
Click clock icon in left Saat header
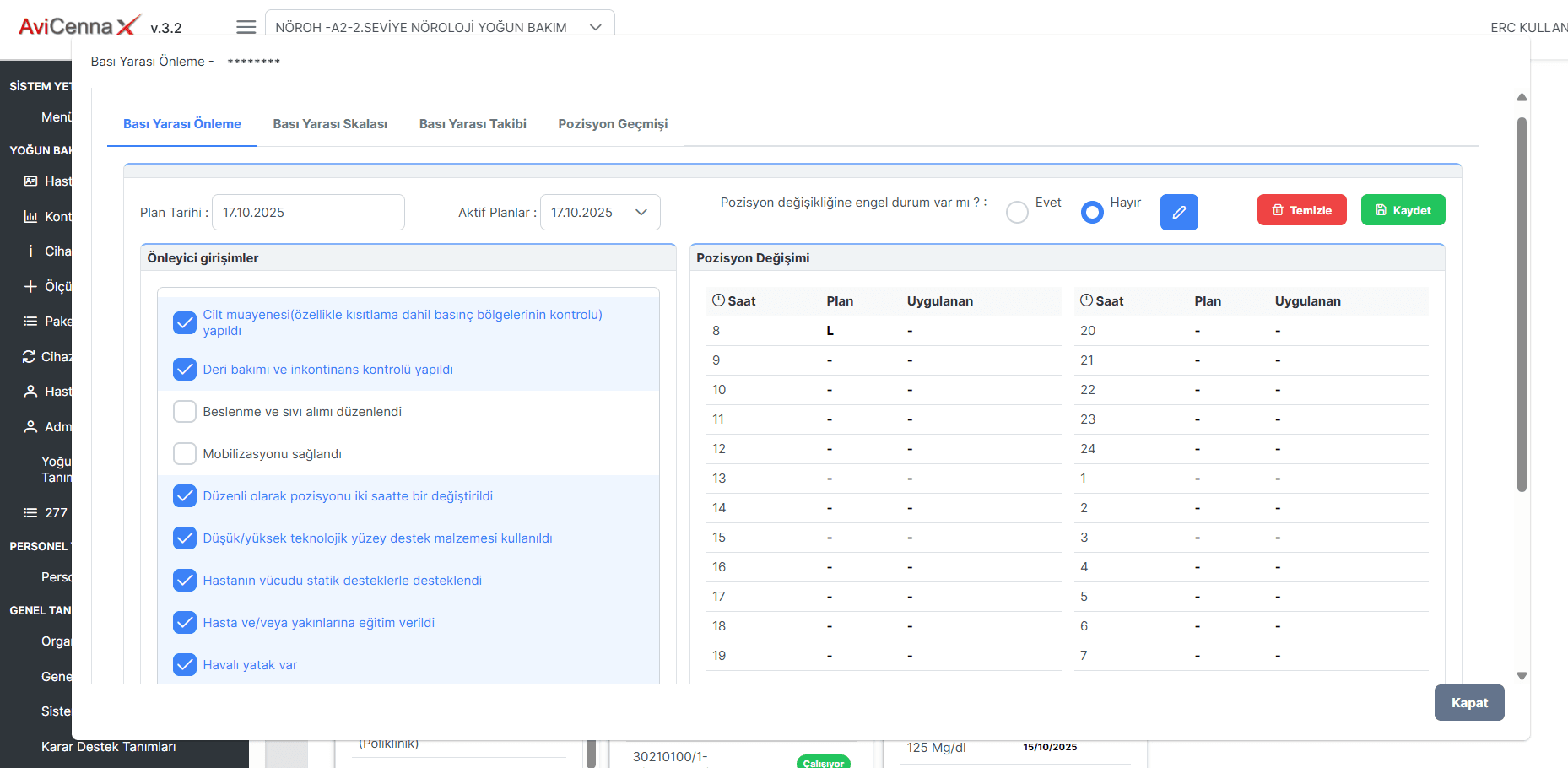(x=719, y=300)
